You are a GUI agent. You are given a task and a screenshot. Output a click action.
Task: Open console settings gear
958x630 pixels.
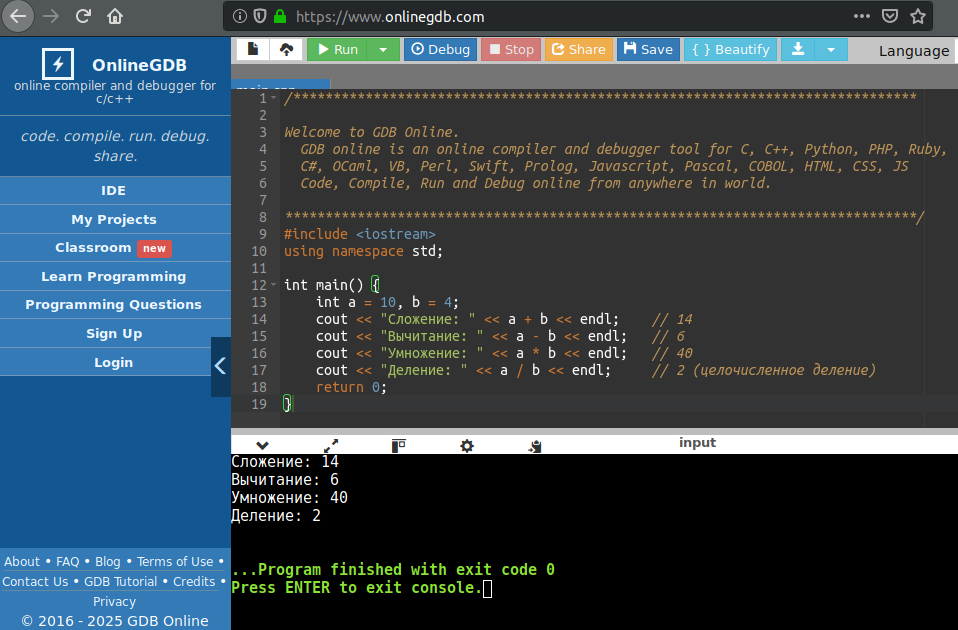(467, 445)
